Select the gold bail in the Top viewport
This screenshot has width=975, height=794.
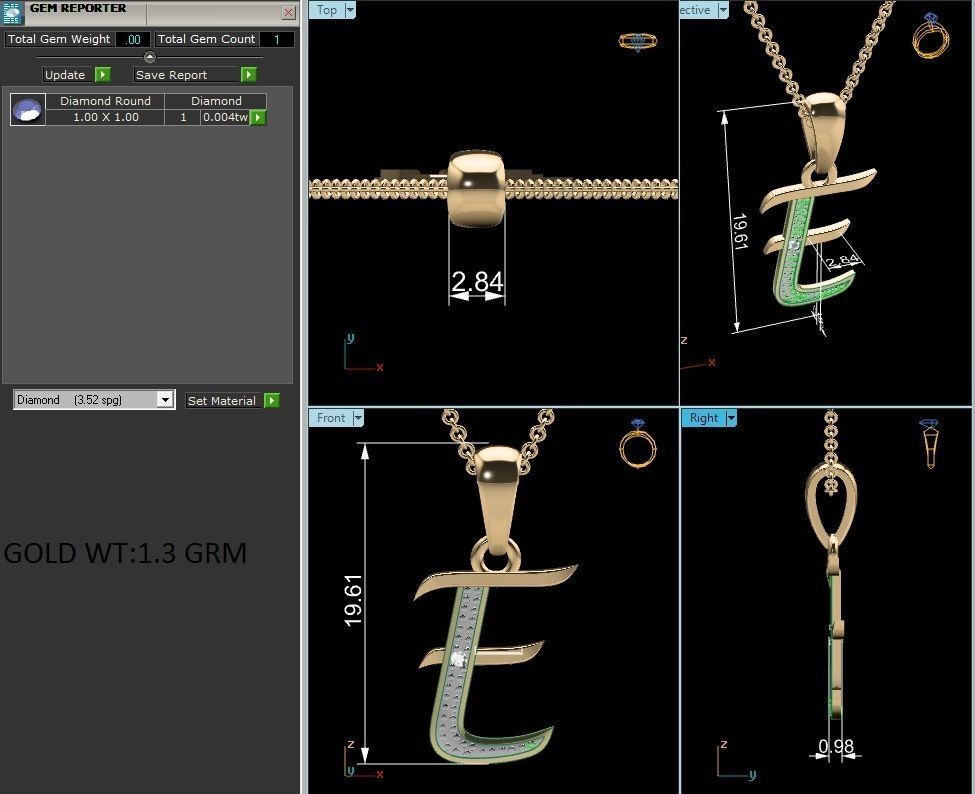[x=476, y=188]
